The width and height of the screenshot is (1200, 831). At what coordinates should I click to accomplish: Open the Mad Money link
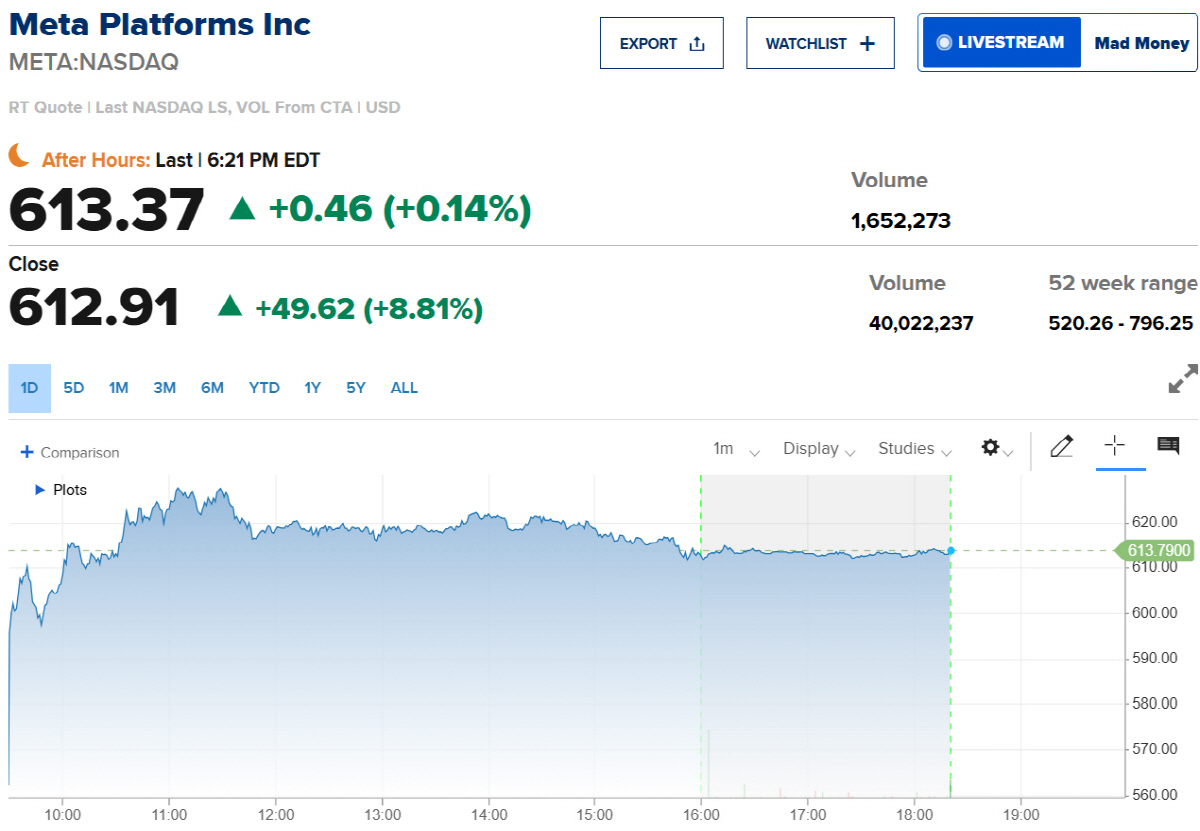click(x=1141, y=43)
